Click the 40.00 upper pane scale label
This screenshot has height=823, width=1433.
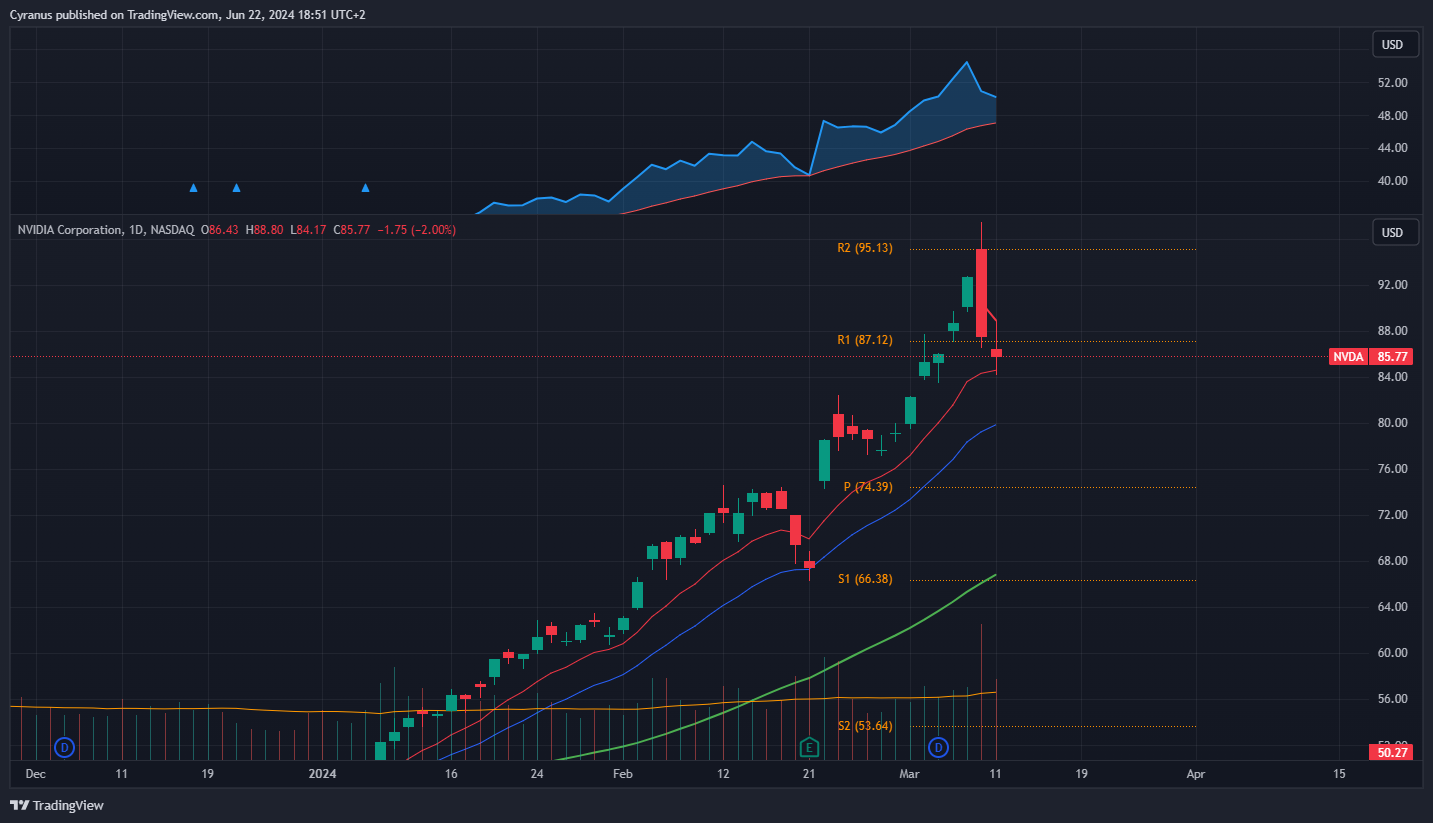pyautogui.click(x=1394, y=181)
